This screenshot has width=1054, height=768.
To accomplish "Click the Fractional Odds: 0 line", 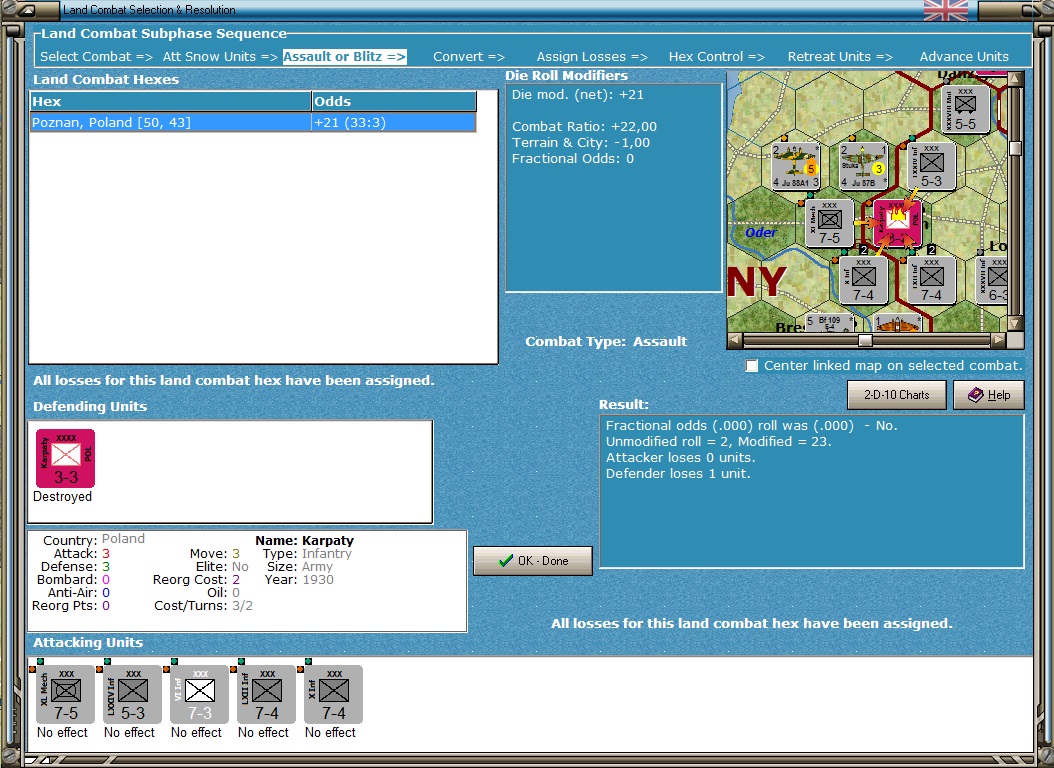I will 573,159.
